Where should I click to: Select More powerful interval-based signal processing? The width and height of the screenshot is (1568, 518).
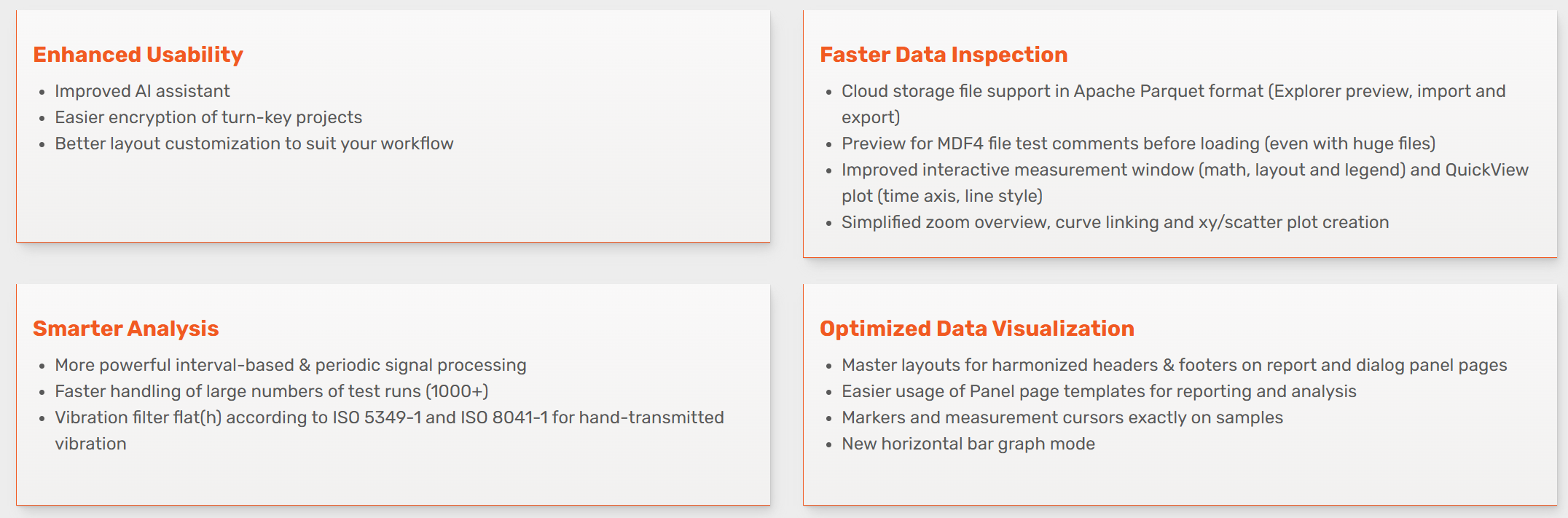pos(291,365)
